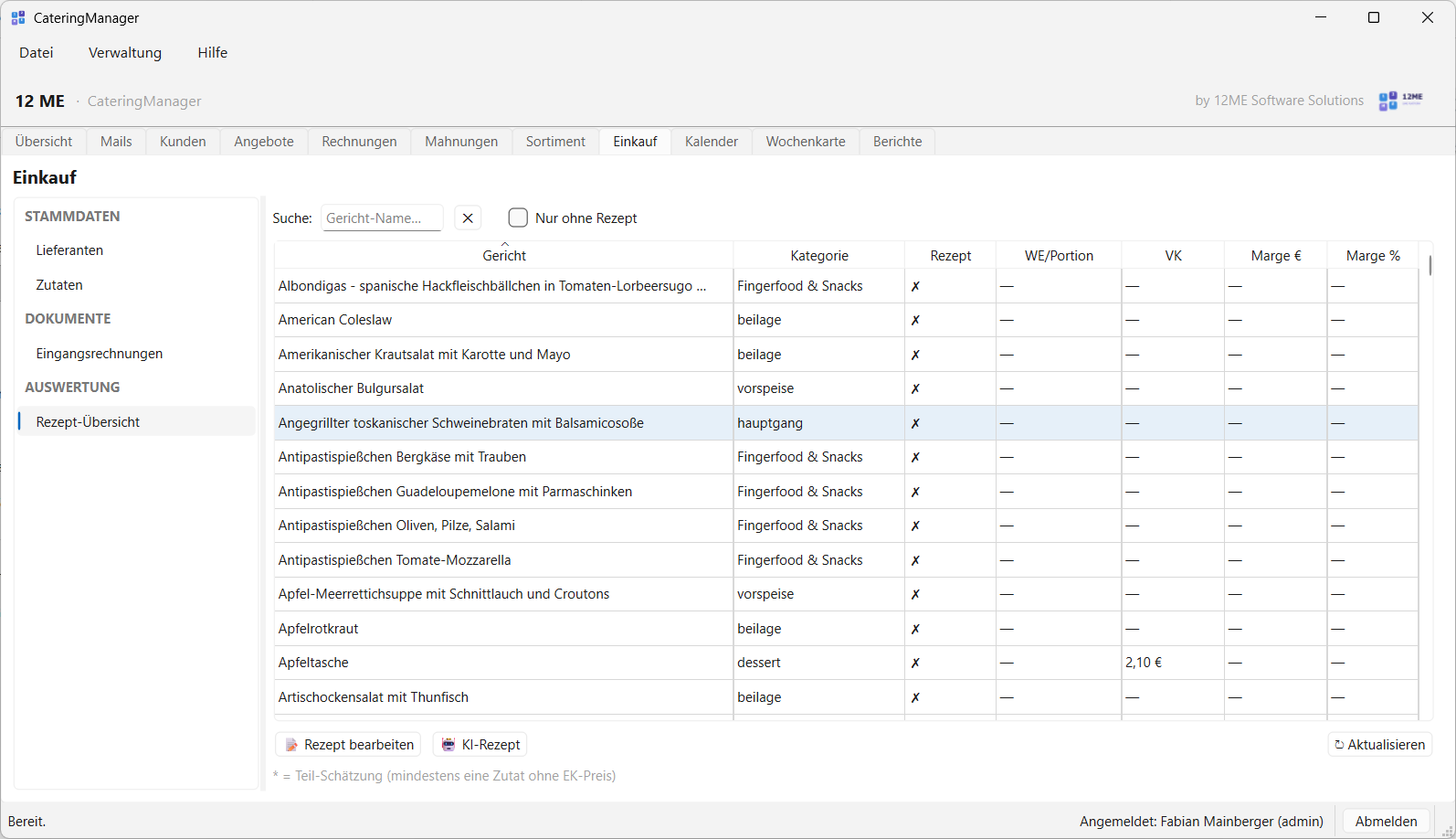Click the dessert category cell of Apfeltasche
This screenshot has width=1456, height=839.
point(819,663)
